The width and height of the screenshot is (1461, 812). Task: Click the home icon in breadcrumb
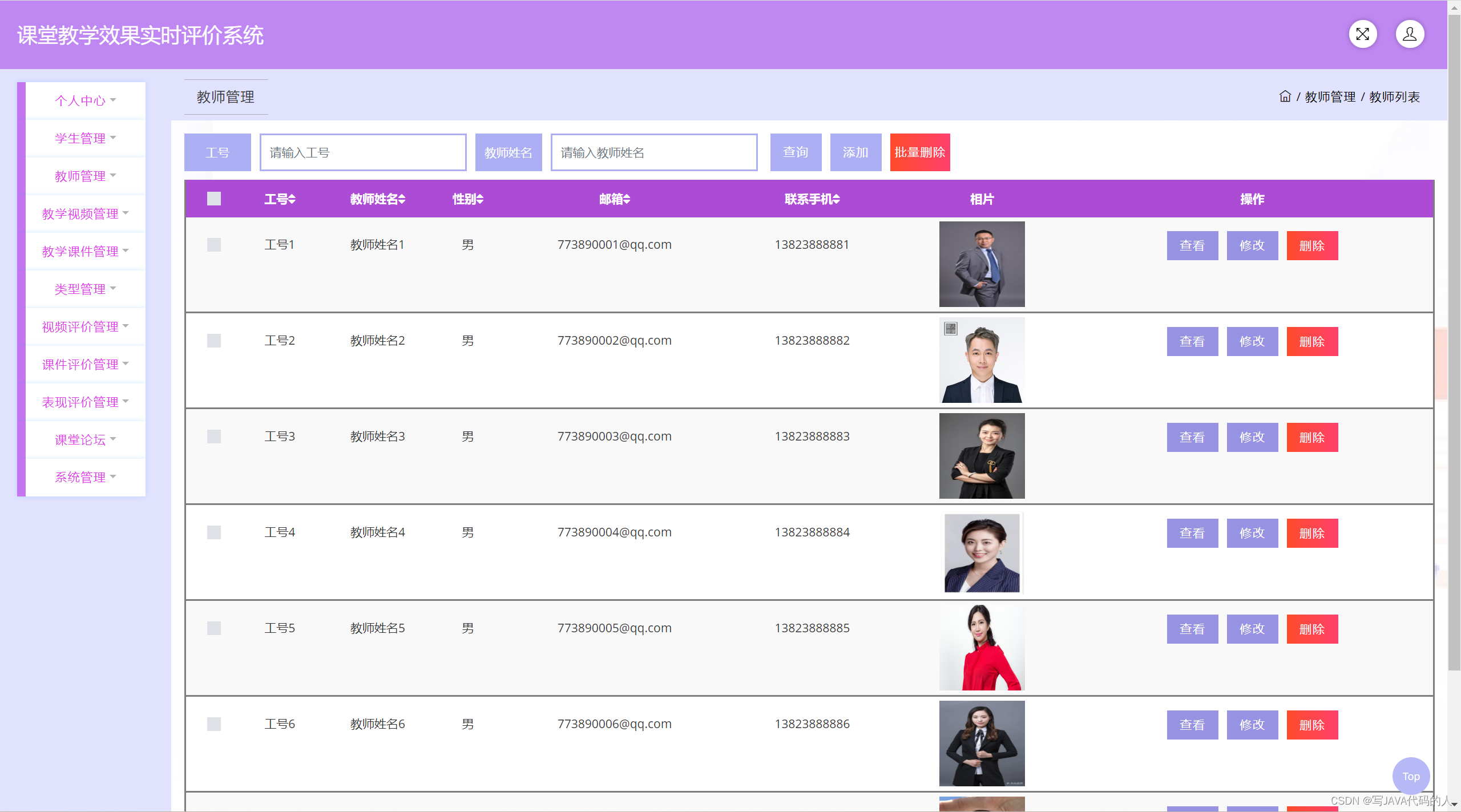click(x=1285, y=96)
